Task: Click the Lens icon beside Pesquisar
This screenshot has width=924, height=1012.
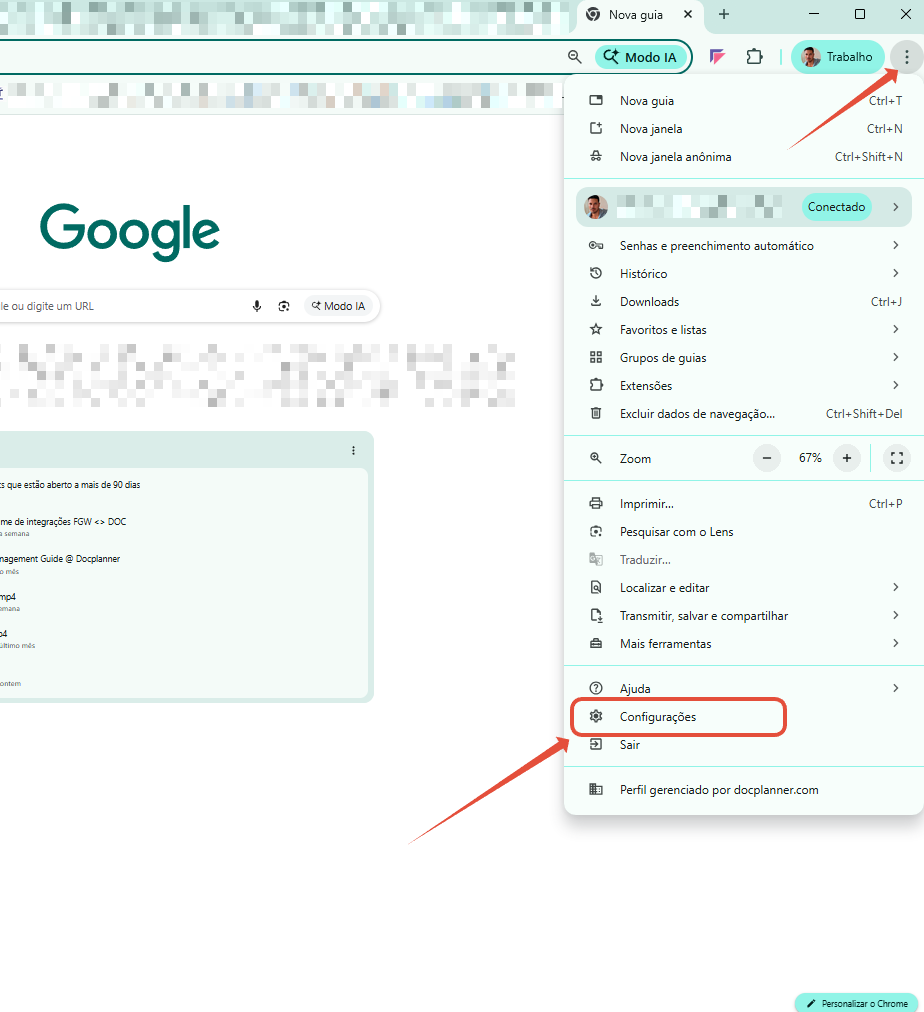Action: pyautogui.click(x=596, y=531)
